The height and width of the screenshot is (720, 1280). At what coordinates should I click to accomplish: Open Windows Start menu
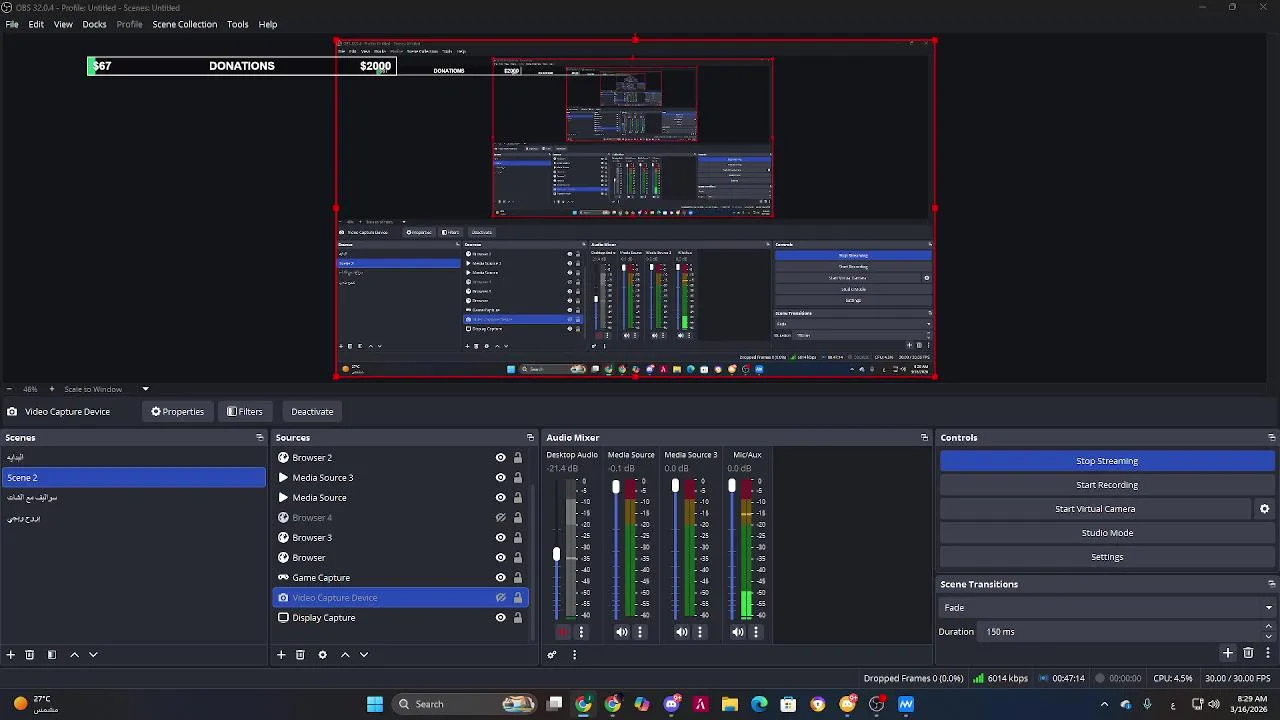pyautogui.click(x=375, y=704)
